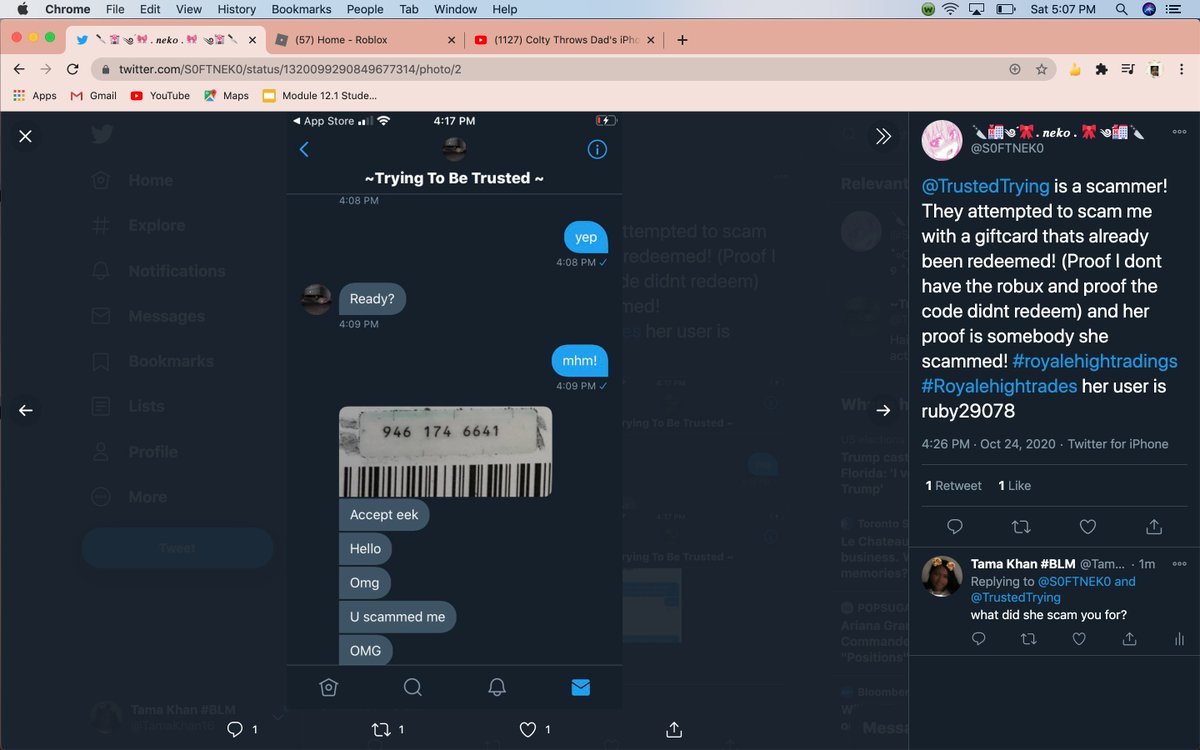The width and height of the screenshot is (1200, 750).
Task: Open Chrome's three-dot menu
Action: (x=1180, y=69)
